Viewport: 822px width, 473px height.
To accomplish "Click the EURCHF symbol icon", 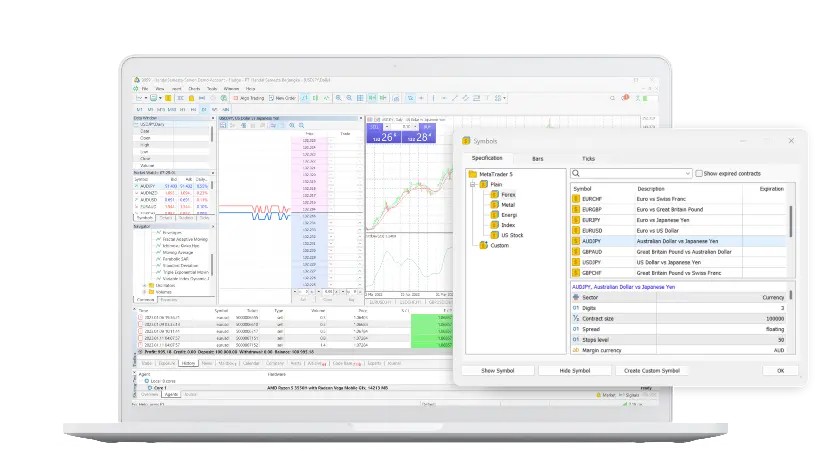I will point(576,199).
